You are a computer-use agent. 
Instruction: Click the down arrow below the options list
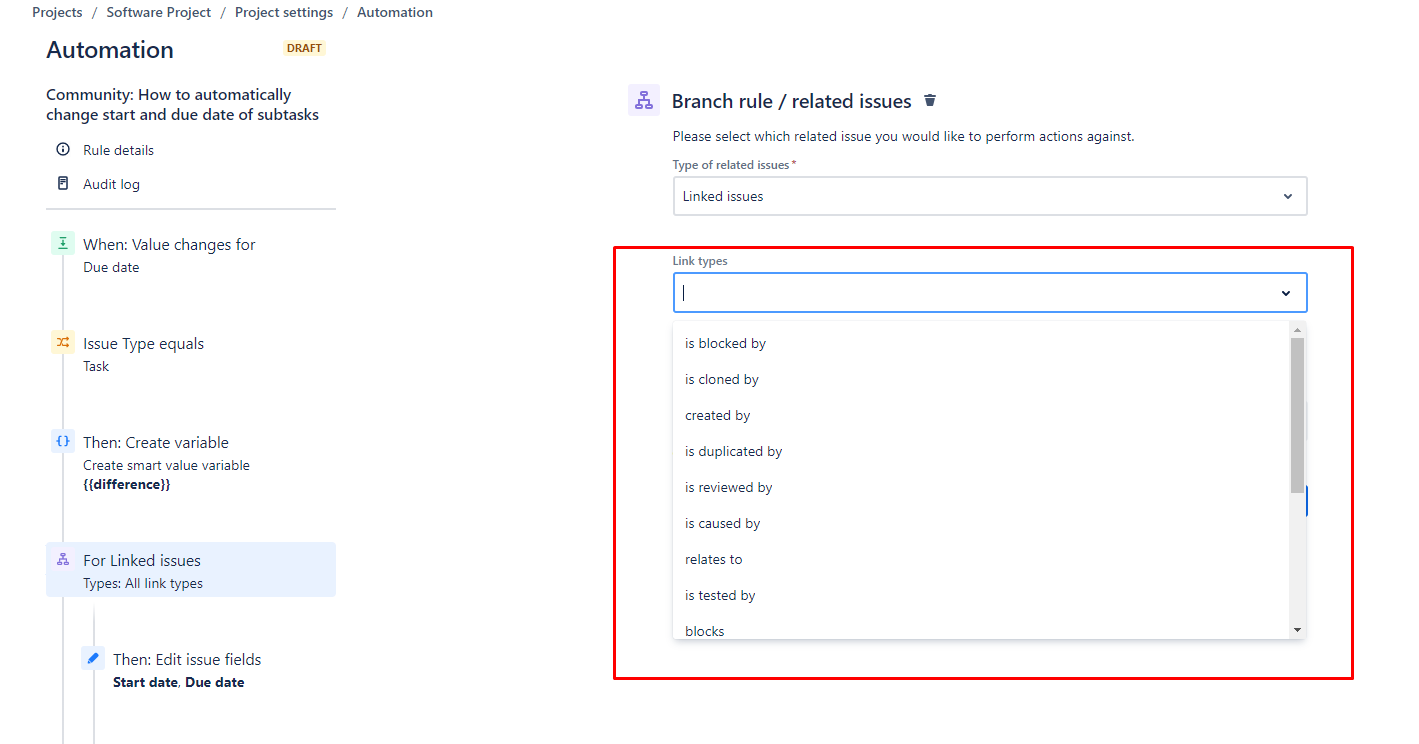(1297, 628)
